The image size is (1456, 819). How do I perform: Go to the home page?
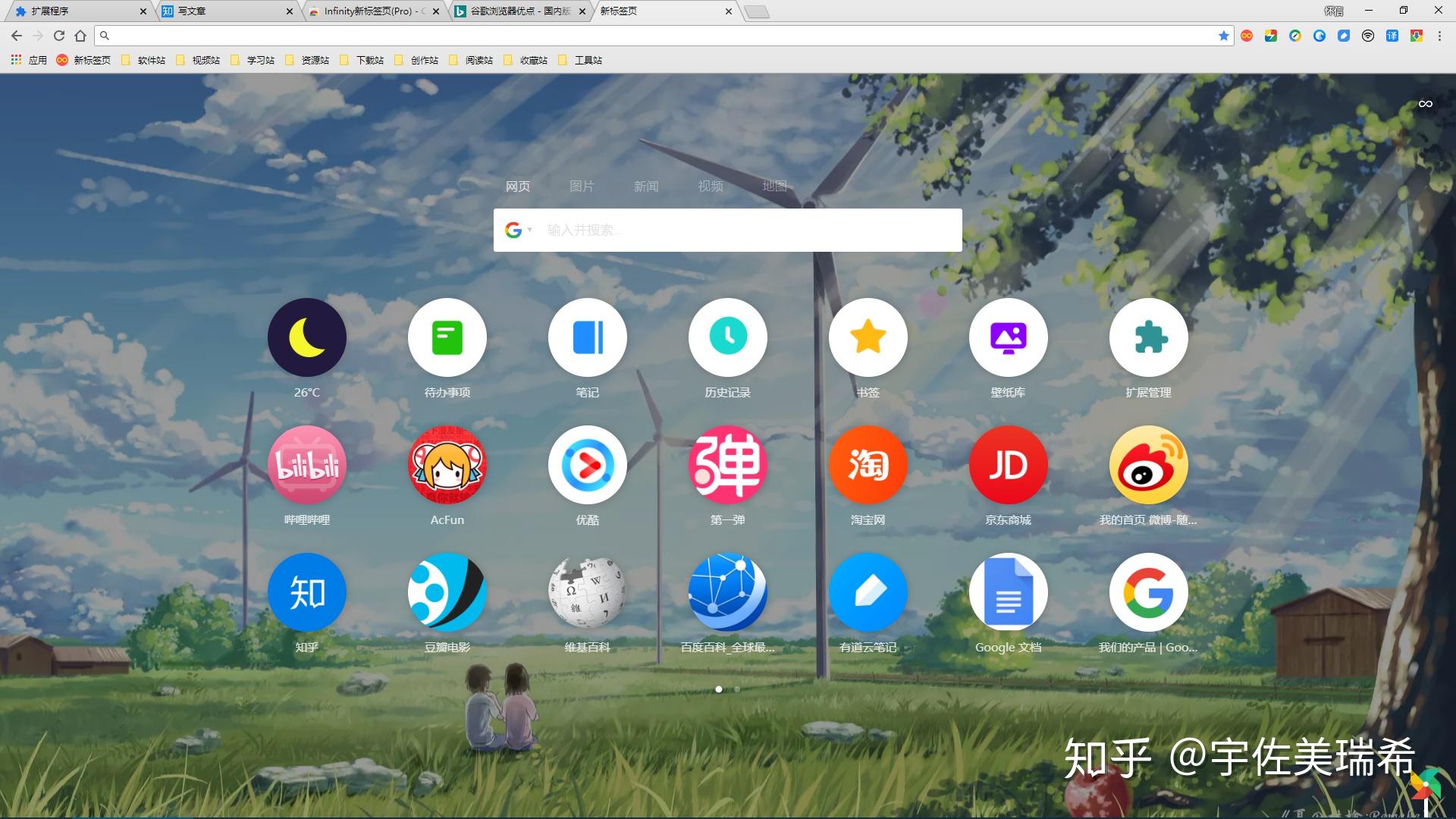pos(80,36)
